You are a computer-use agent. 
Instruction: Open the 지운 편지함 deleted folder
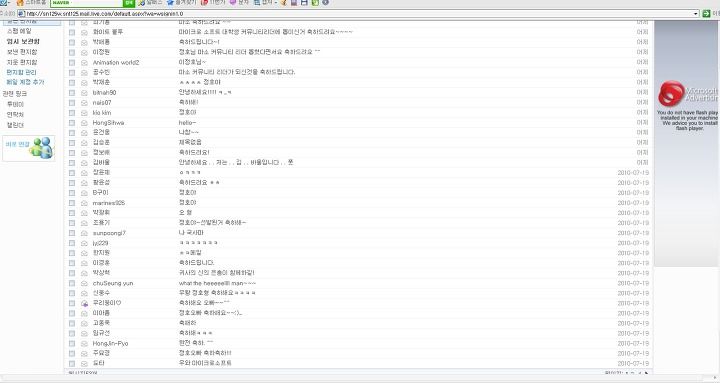click(22, 62)
